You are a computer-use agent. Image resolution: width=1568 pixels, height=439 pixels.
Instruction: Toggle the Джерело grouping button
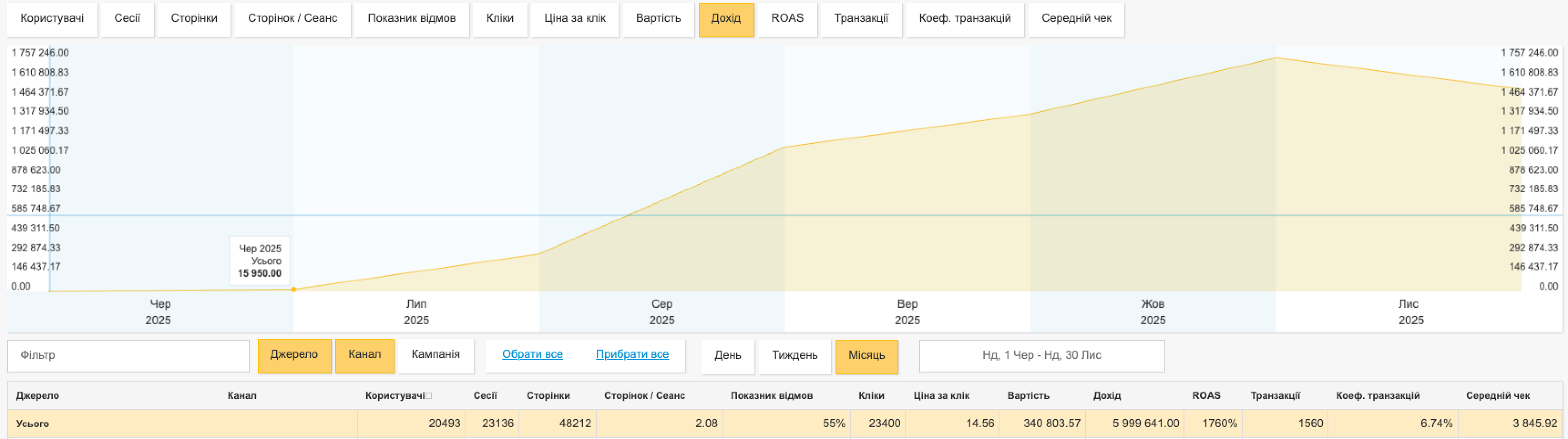click(x=294, y=356)
